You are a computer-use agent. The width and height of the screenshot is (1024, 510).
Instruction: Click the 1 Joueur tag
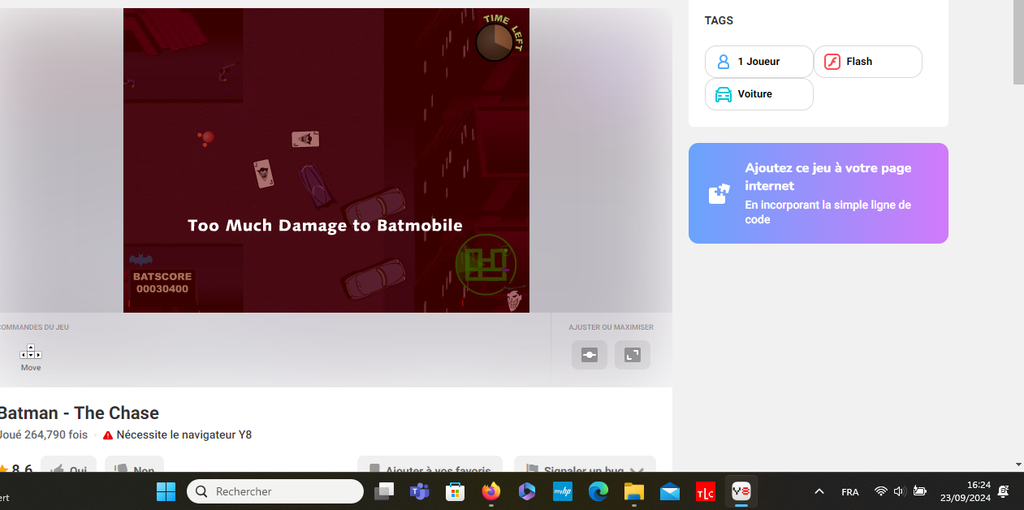click(x=759, y=61)
